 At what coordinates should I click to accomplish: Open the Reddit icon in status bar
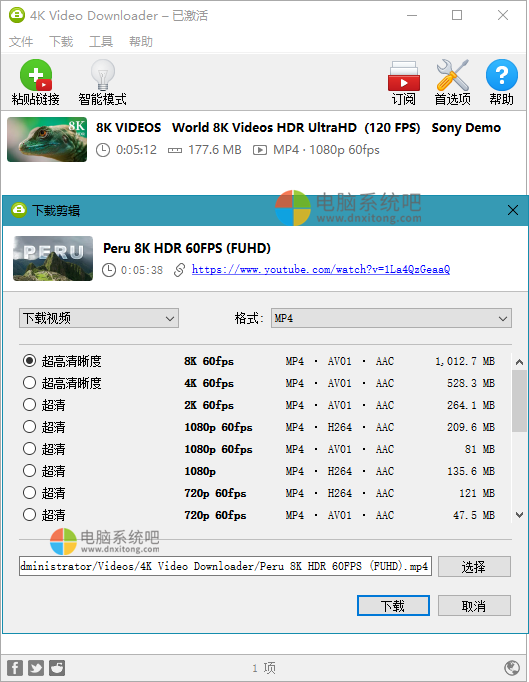click(57, 668)
